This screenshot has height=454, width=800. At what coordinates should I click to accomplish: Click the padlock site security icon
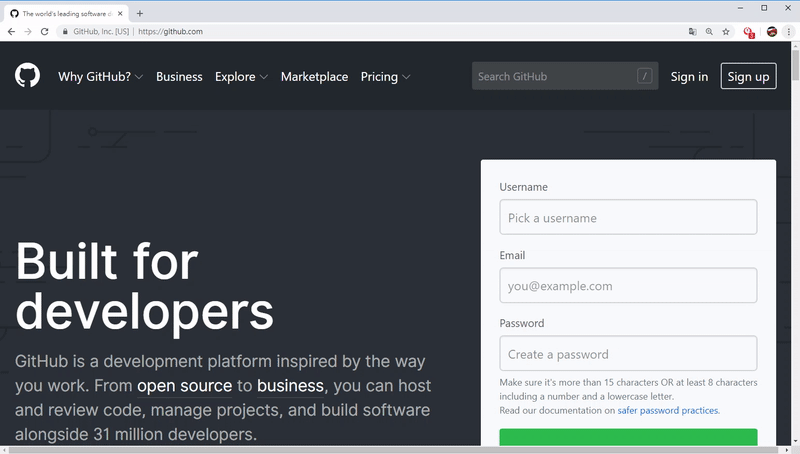(65, 32)
